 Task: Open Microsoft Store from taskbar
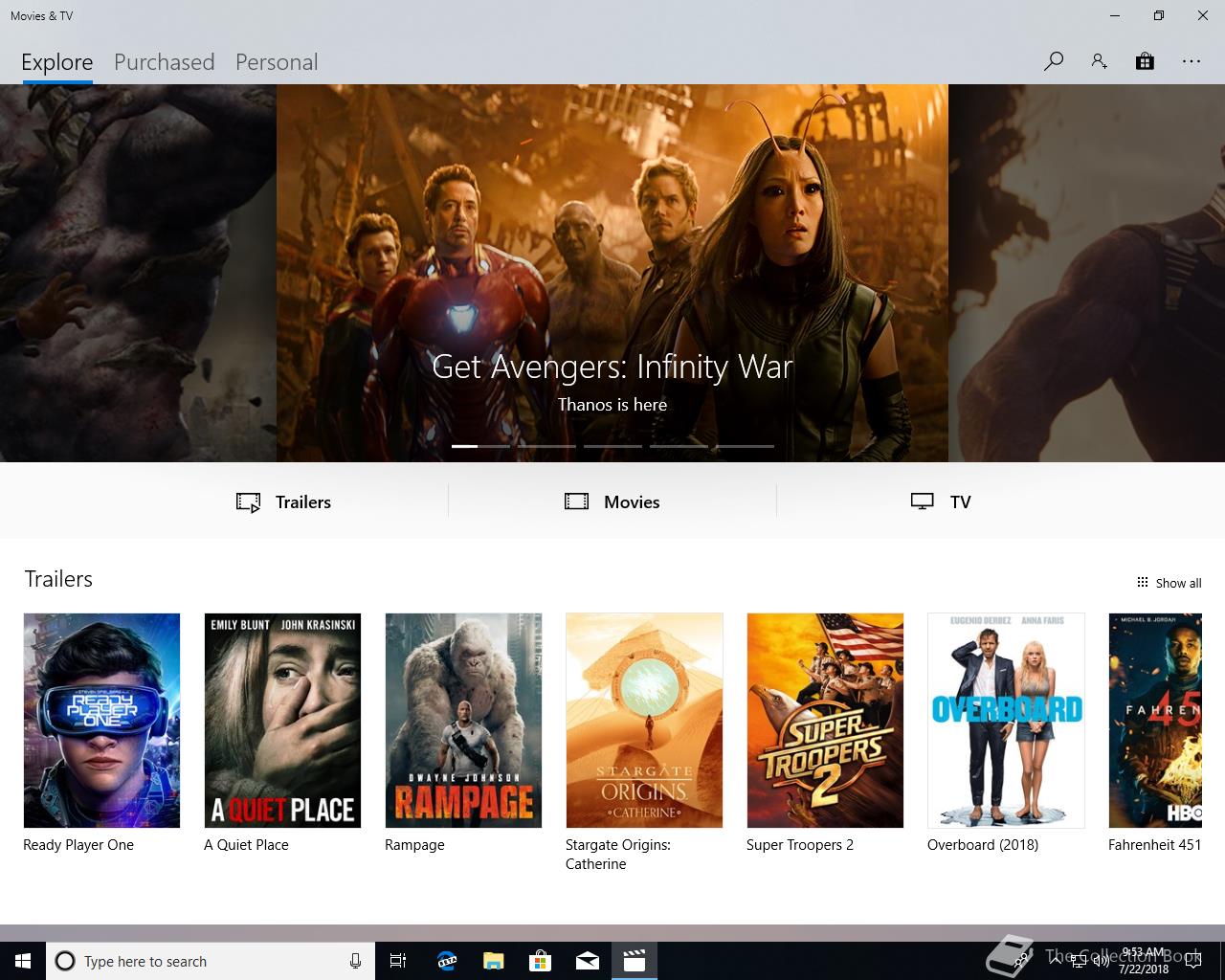pyautogui.click(x=541, y=961)
